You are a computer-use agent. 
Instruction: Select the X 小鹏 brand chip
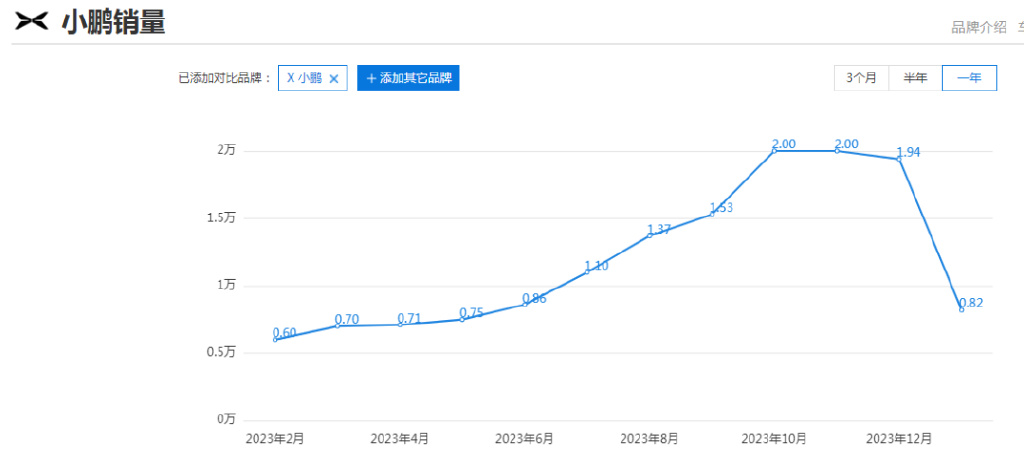click(313, 78)
